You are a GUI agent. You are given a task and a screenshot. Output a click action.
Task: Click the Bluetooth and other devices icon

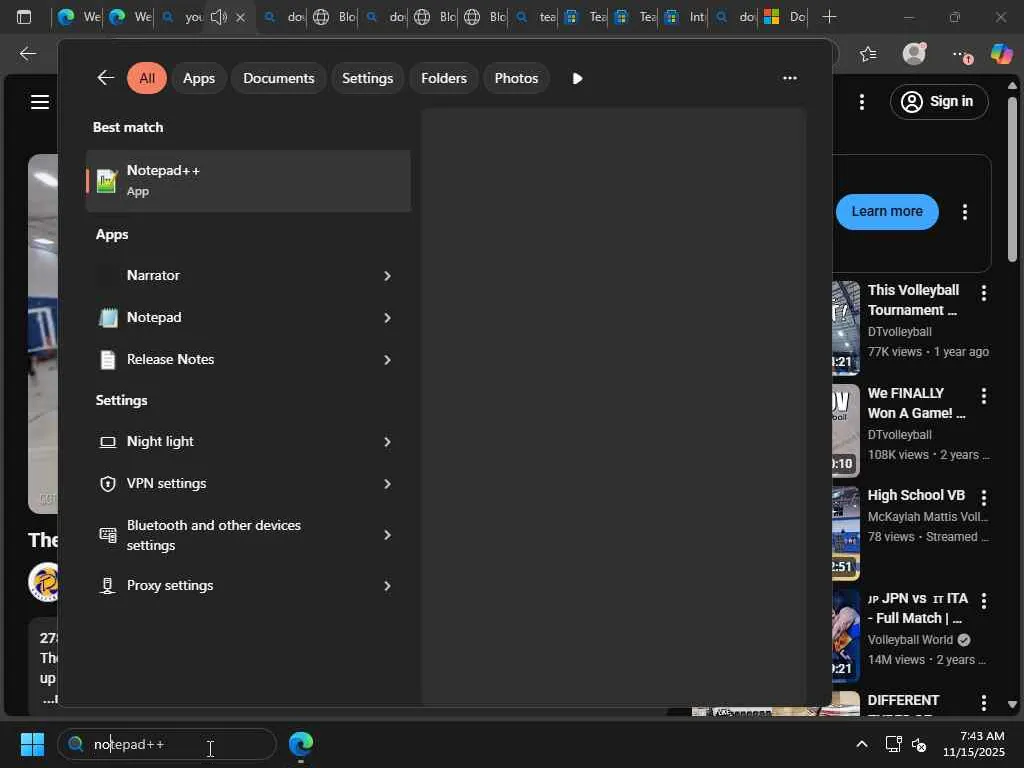click(x=108, y=535)
